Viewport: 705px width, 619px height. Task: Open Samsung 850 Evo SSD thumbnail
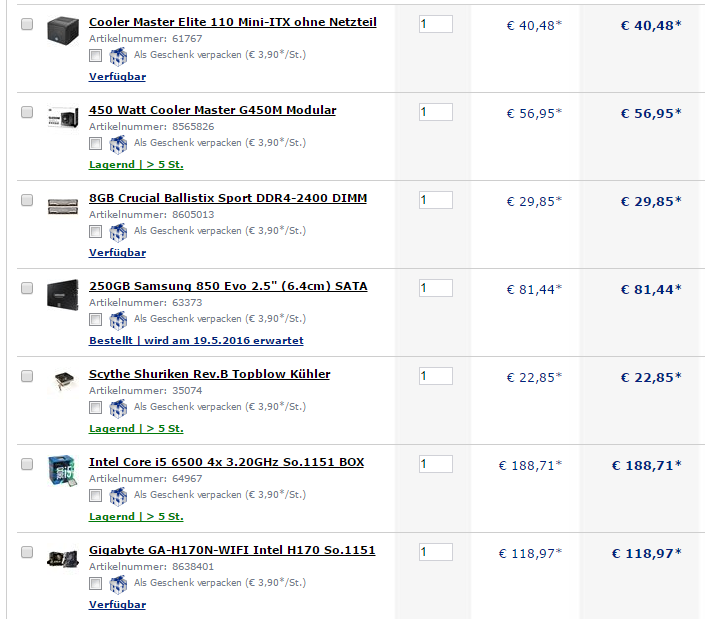(63, 295)
